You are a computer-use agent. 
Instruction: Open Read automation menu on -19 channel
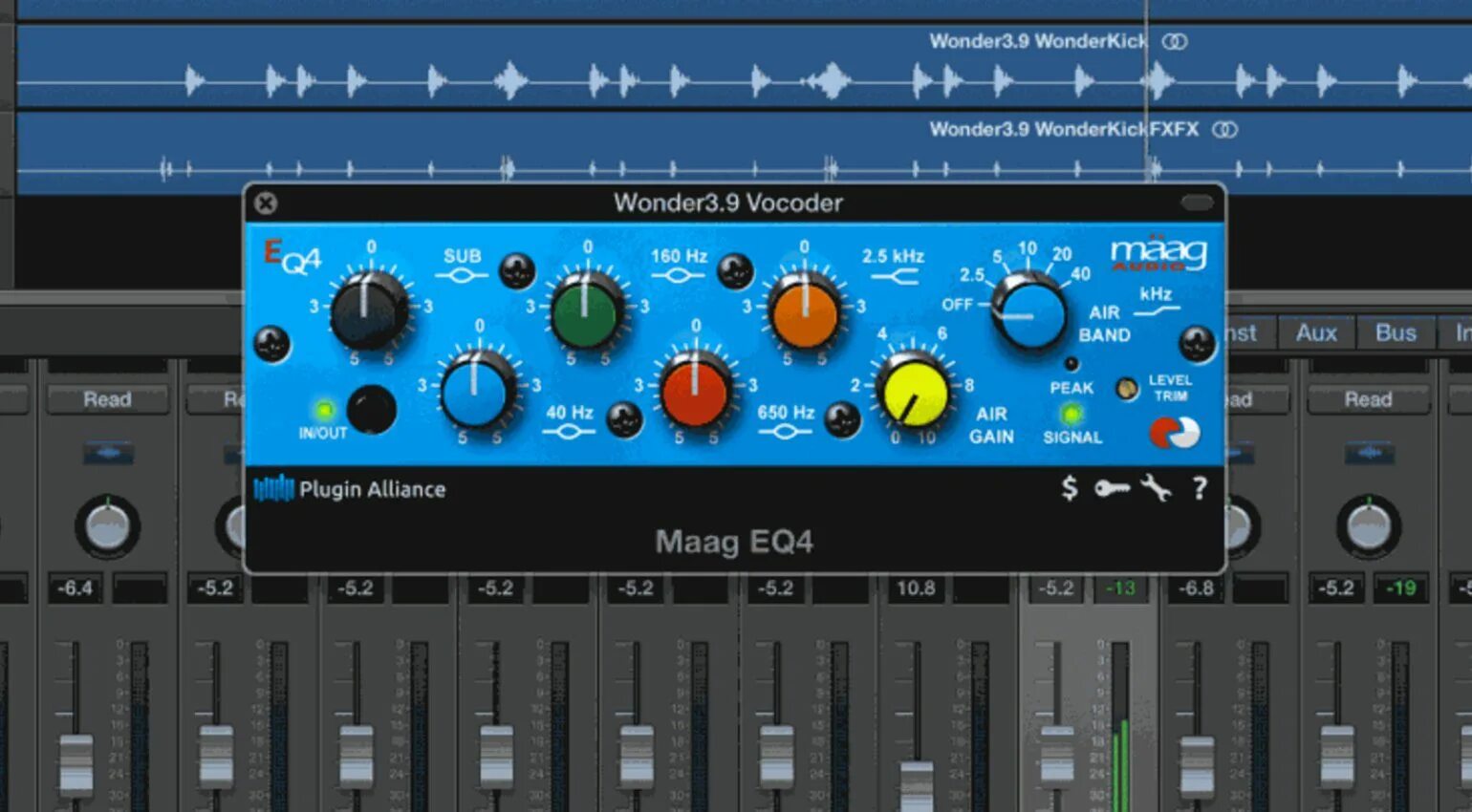pos(1368,398)
